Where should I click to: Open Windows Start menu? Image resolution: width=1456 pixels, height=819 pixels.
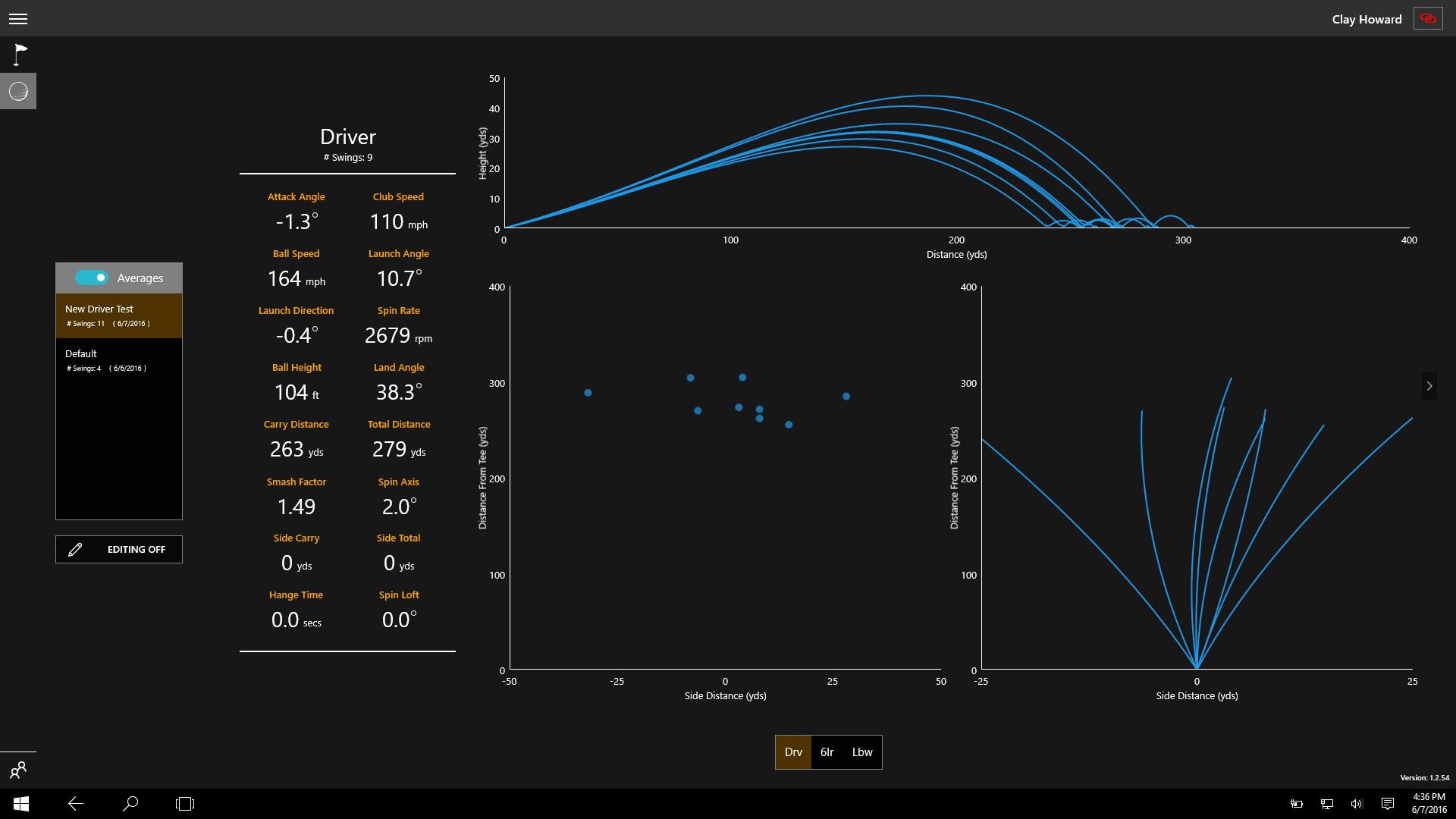(x=21, y=804)
